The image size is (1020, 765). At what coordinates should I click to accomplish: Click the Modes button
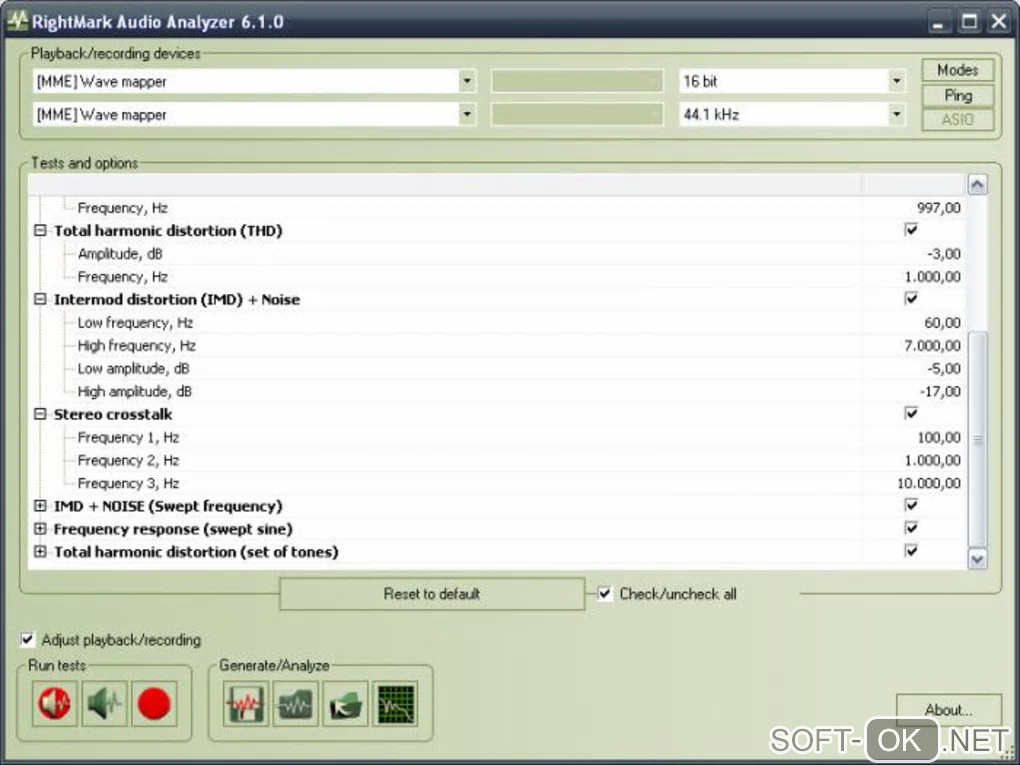click(958, 70)
